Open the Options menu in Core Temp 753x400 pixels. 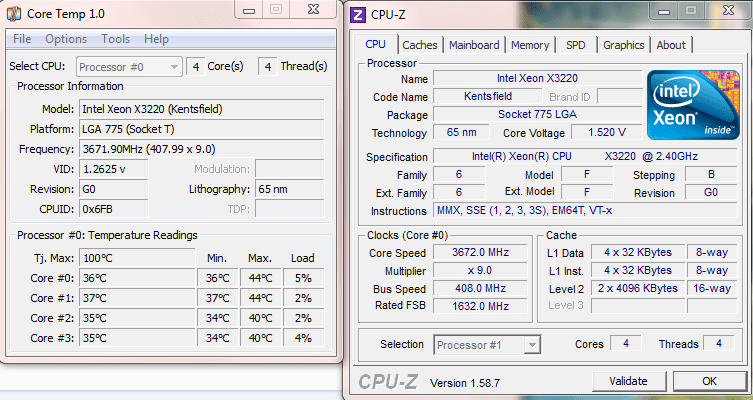[x=66, y=39]
